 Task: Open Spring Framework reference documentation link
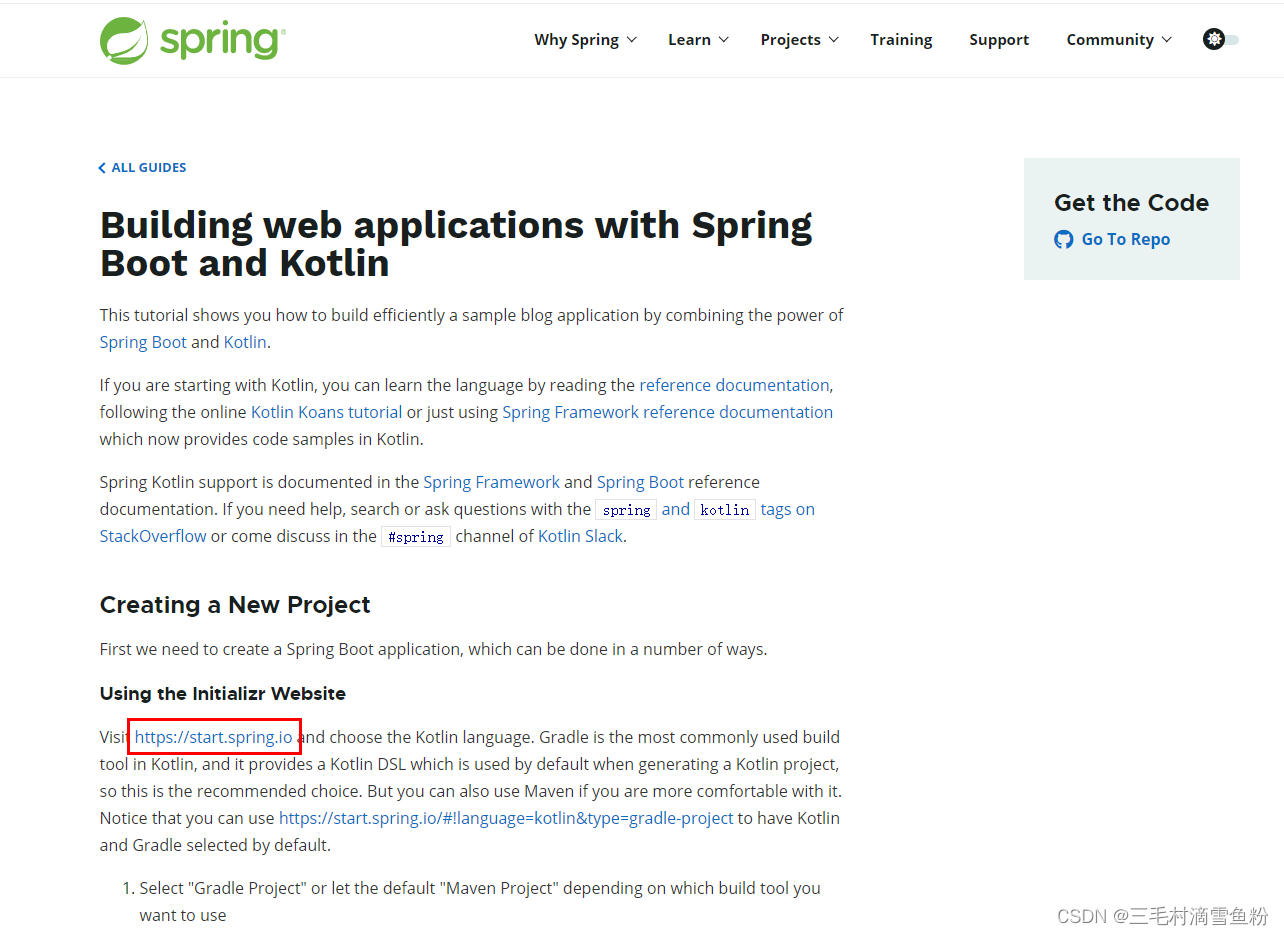click(667, 412)
